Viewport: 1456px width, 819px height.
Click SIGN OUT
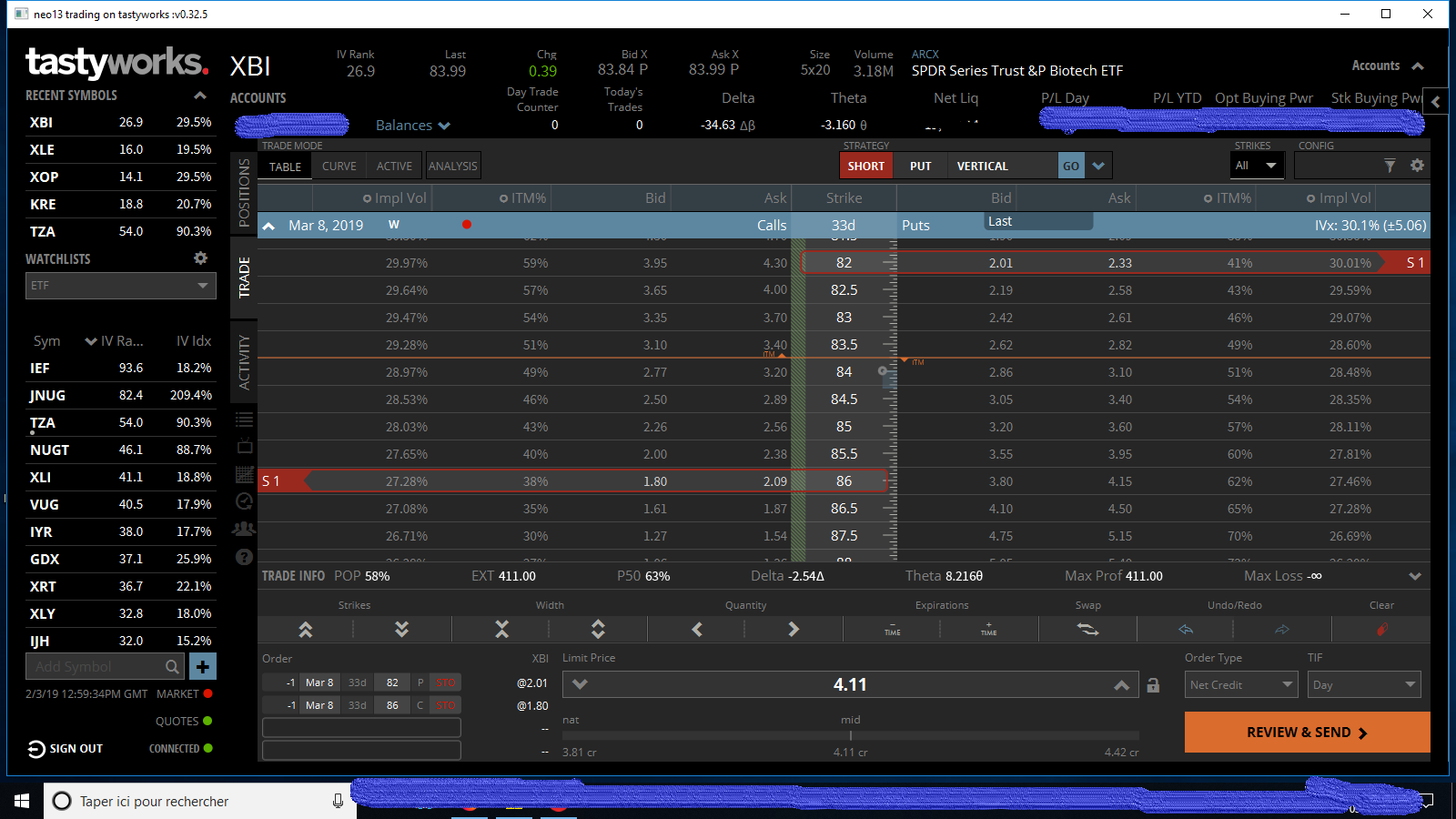click(x=66, y=749)
